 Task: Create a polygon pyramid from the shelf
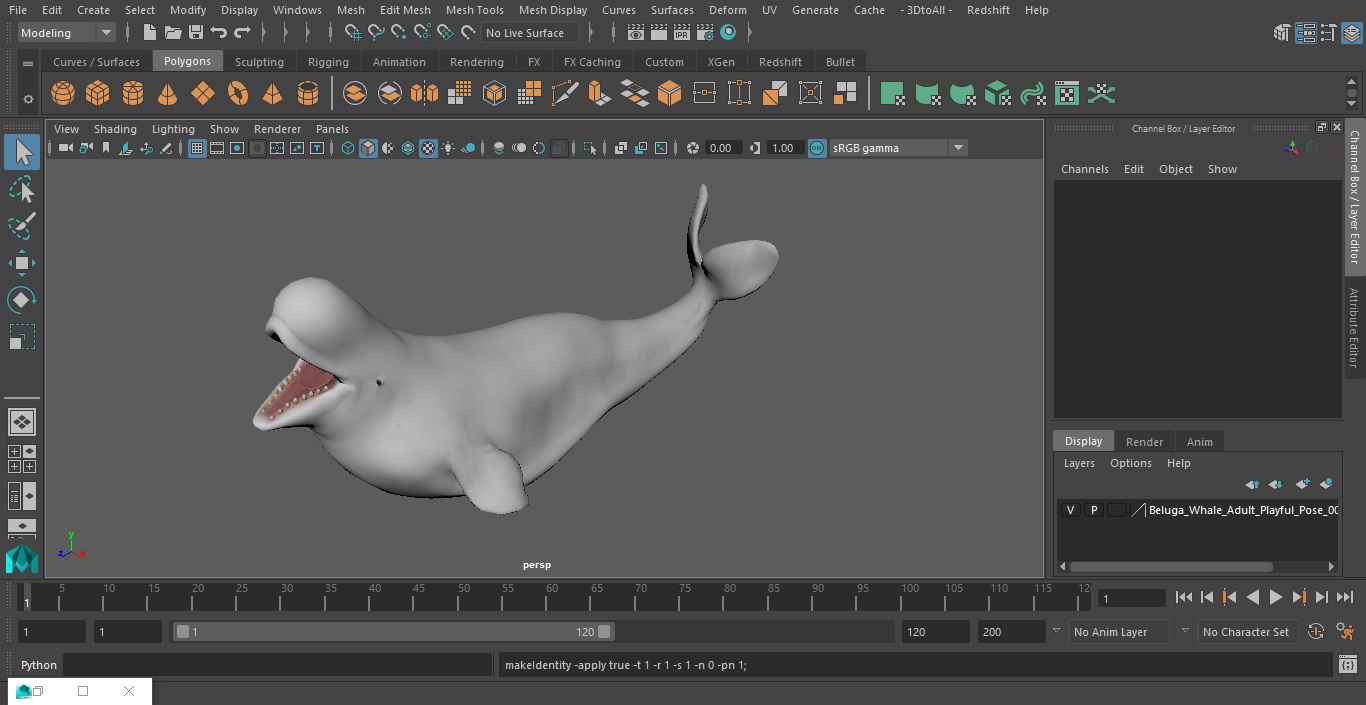pyautogui.click(x=272, y=94)
